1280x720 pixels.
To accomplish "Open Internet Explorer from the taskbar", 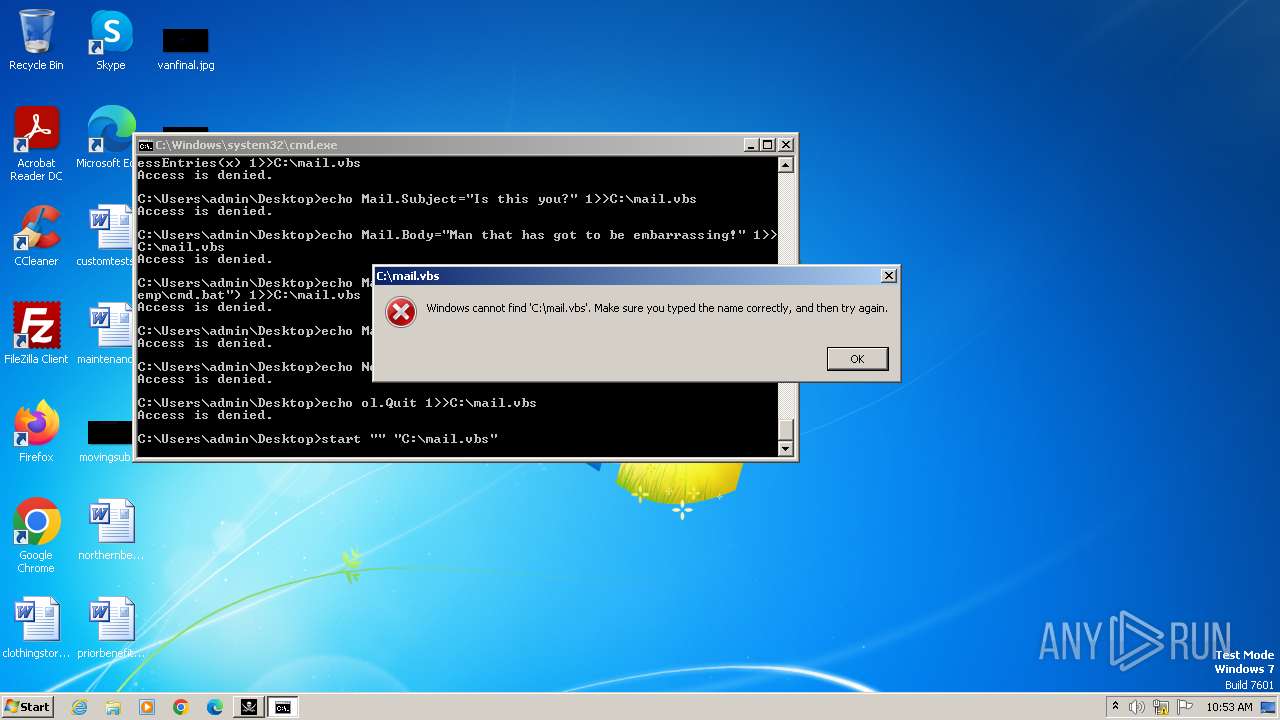I will (x=79, y=707).
